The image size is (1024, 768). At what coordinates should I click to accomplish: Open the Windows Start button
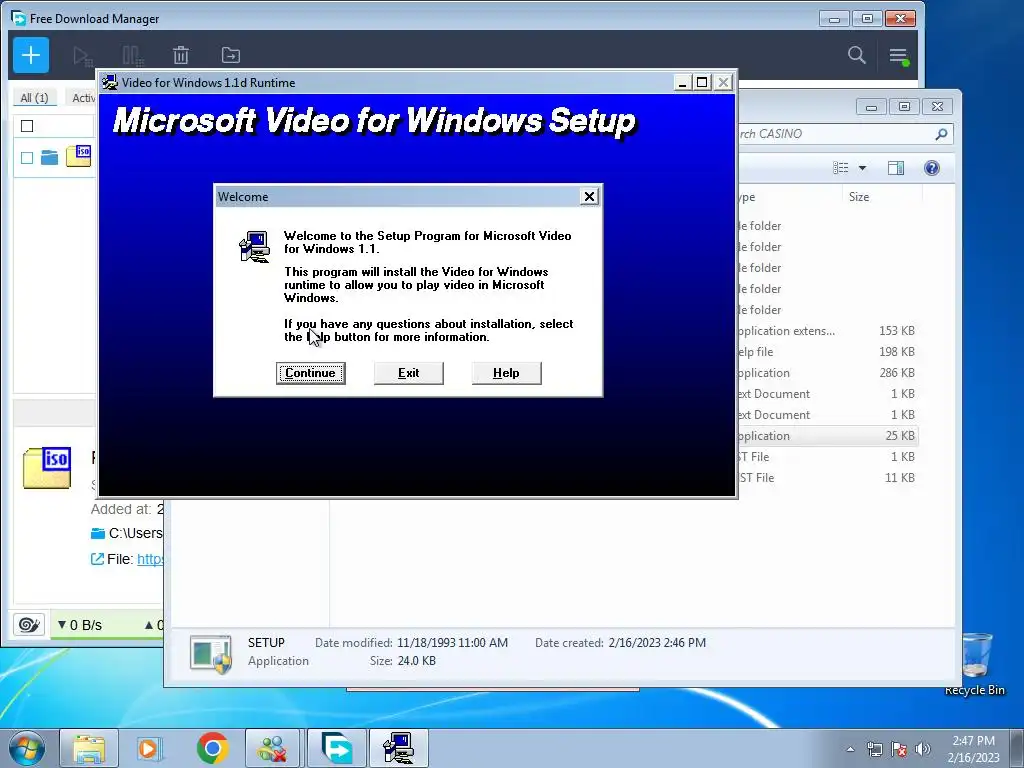tap(27, 748)
